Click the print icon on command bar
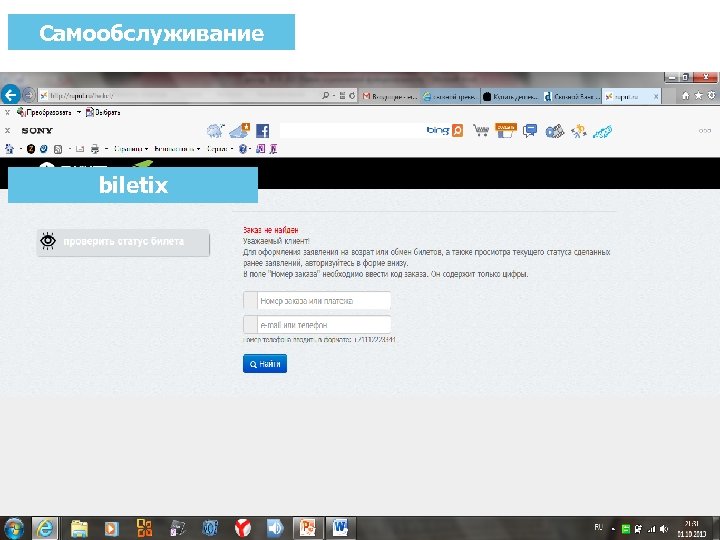The height and width of the screenshot is (540, 720). pos(95,149)
